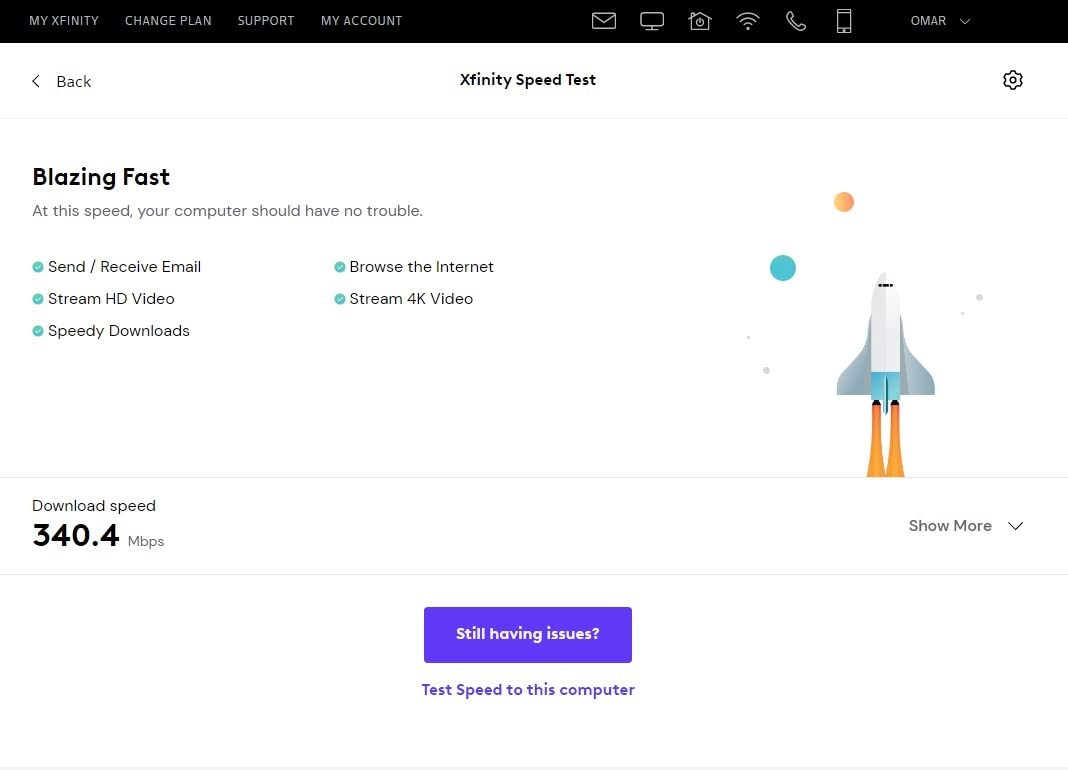Open the TV monitor icon
Viewport: 1068px width, 770px height.
[652, 21]
